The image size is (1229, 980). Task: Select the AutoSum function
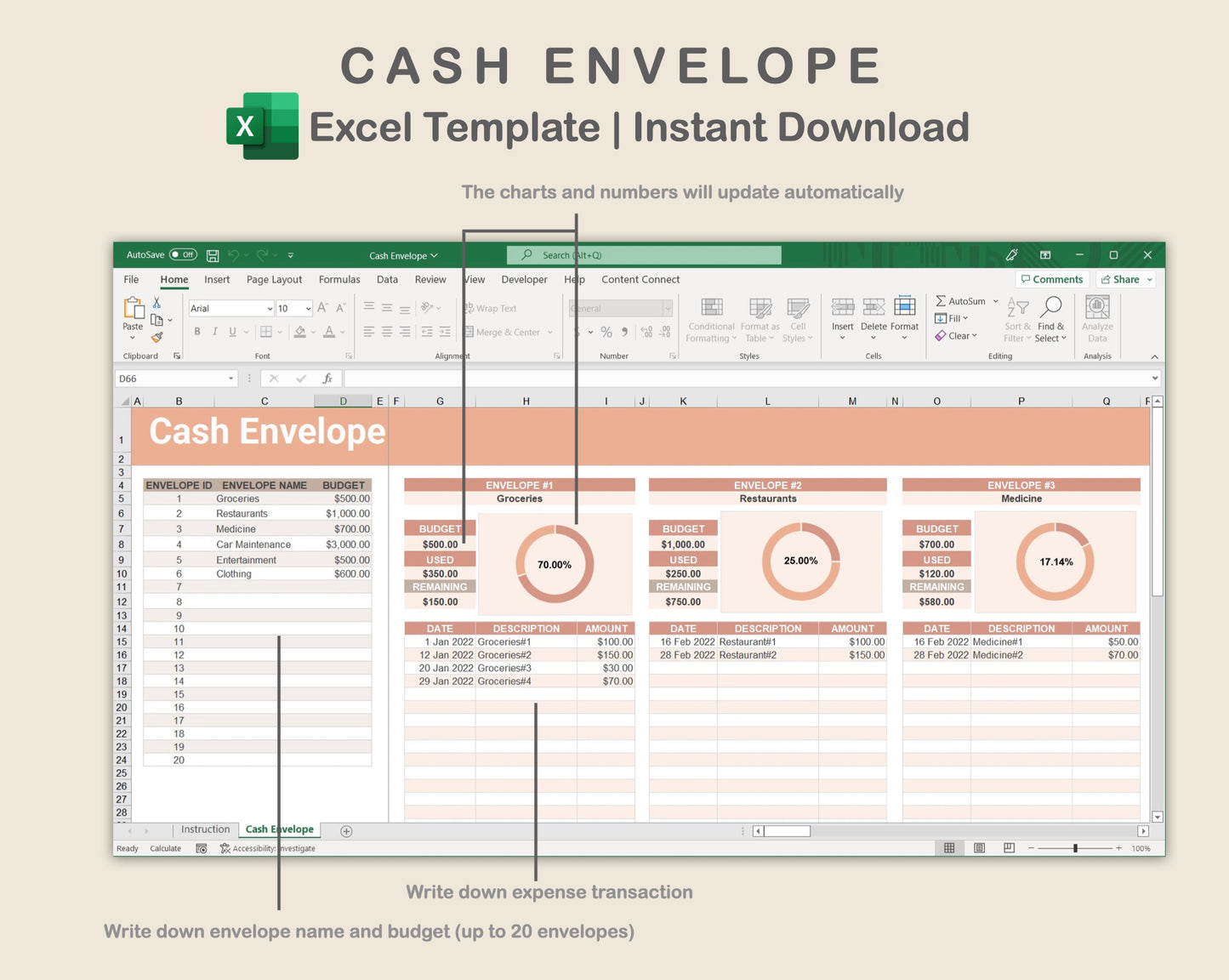click(960, 300)
